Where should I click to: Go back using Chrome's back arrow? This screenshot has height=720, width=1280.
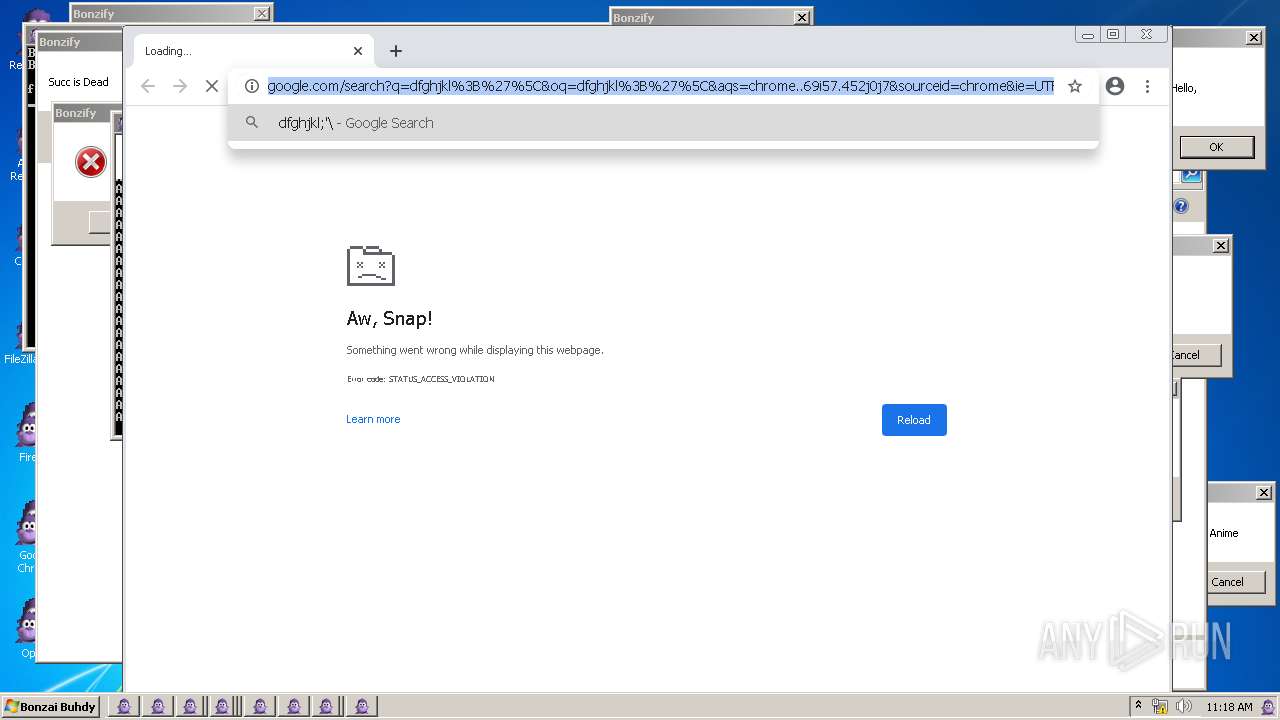click(x=148, y=86)
